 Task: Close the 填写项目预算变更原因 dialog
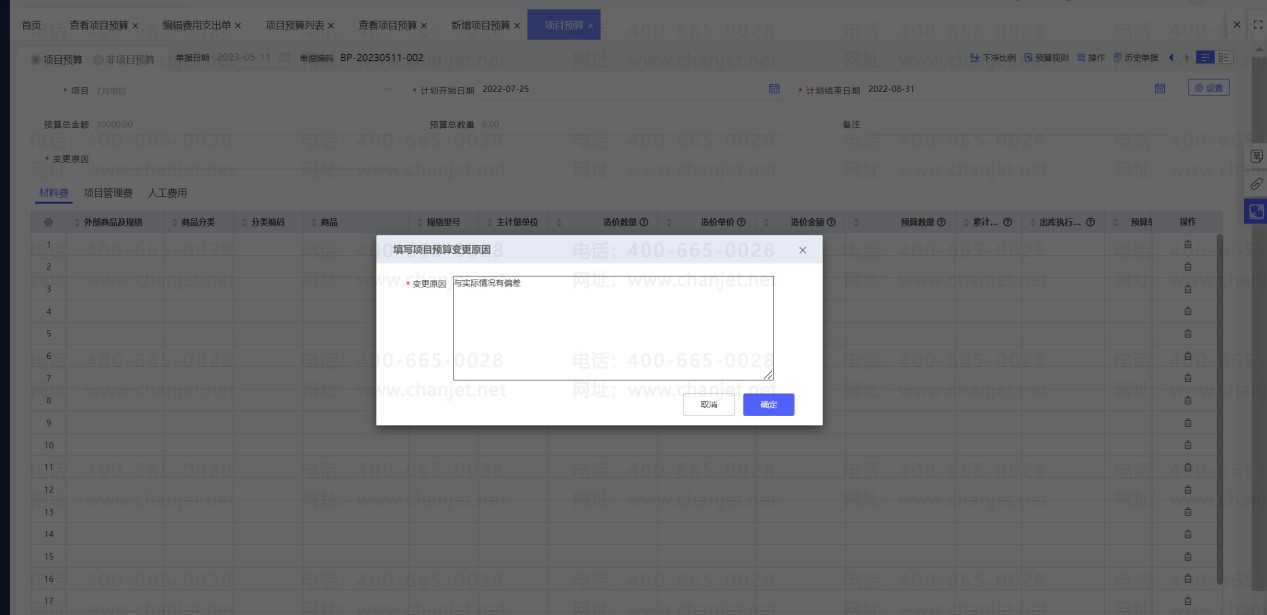click(x=802, y=250)
